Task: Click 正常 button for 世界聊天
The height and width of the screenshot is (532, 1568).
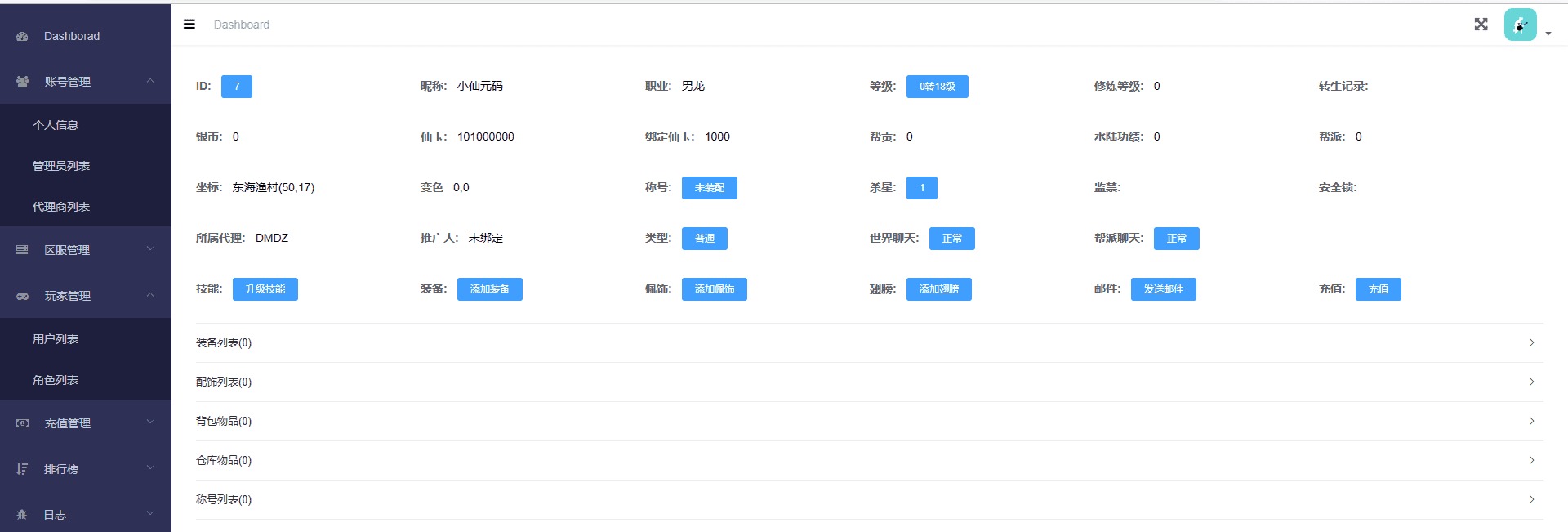Action: tap(952, 239)
